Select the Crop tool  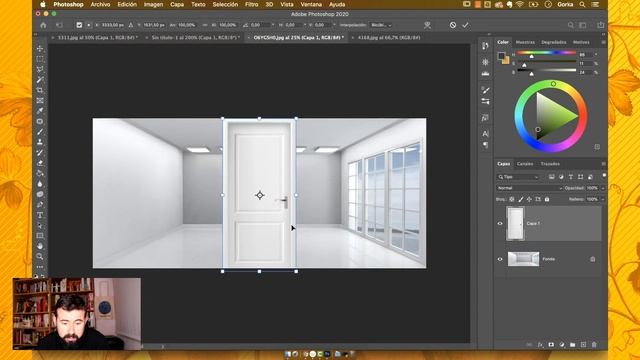click(40, 90)
